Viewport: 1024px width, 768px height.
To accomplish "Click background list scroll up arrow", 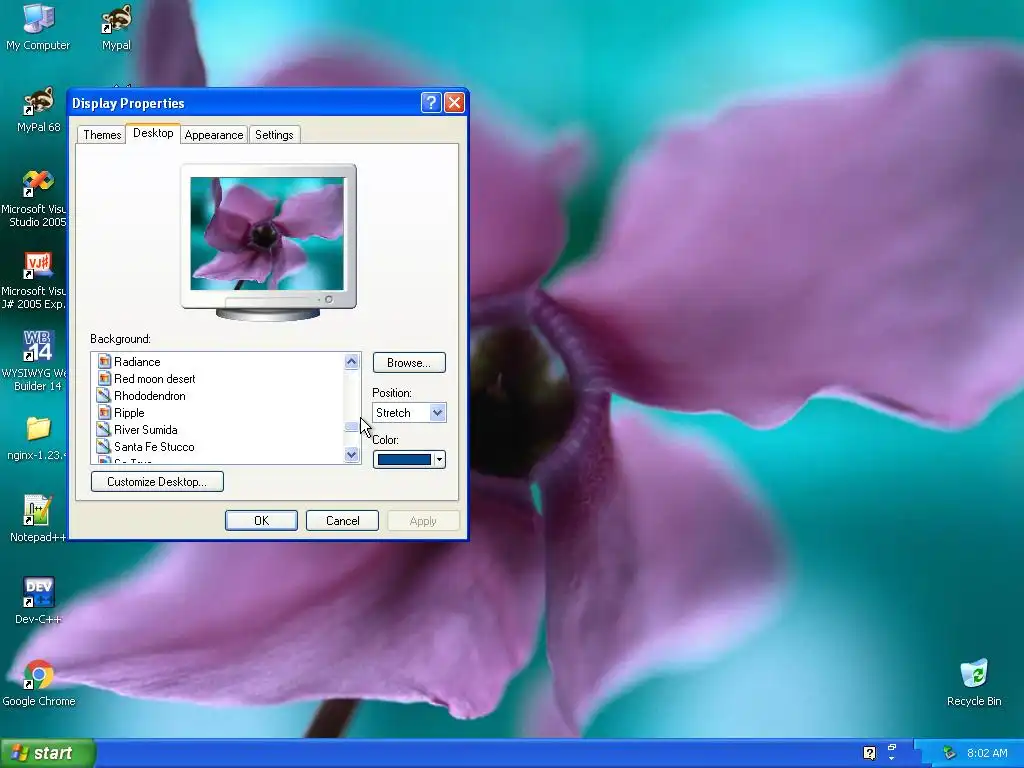I will pos(351,361).
